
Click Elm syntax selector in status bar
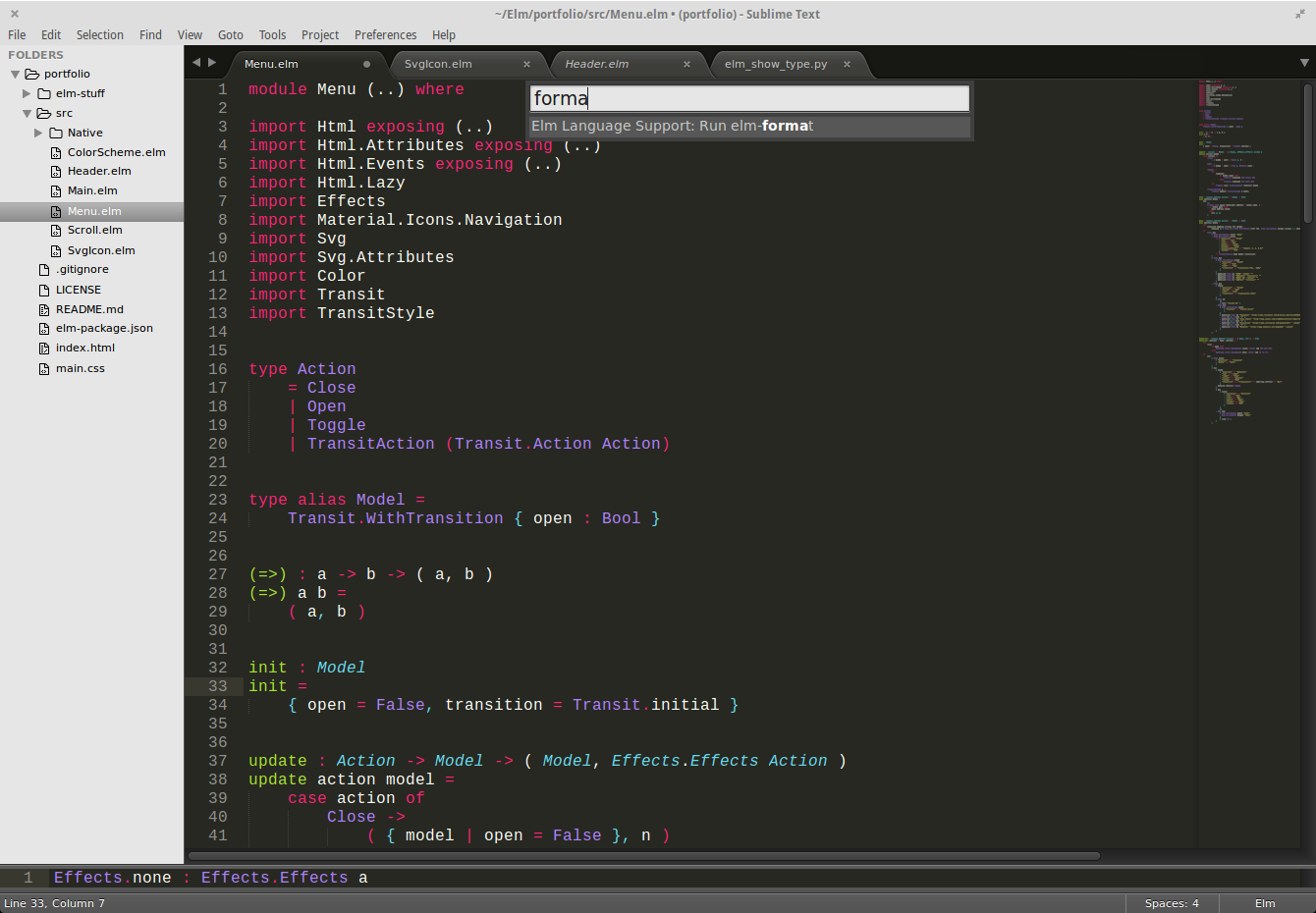tap(1265, 903)
